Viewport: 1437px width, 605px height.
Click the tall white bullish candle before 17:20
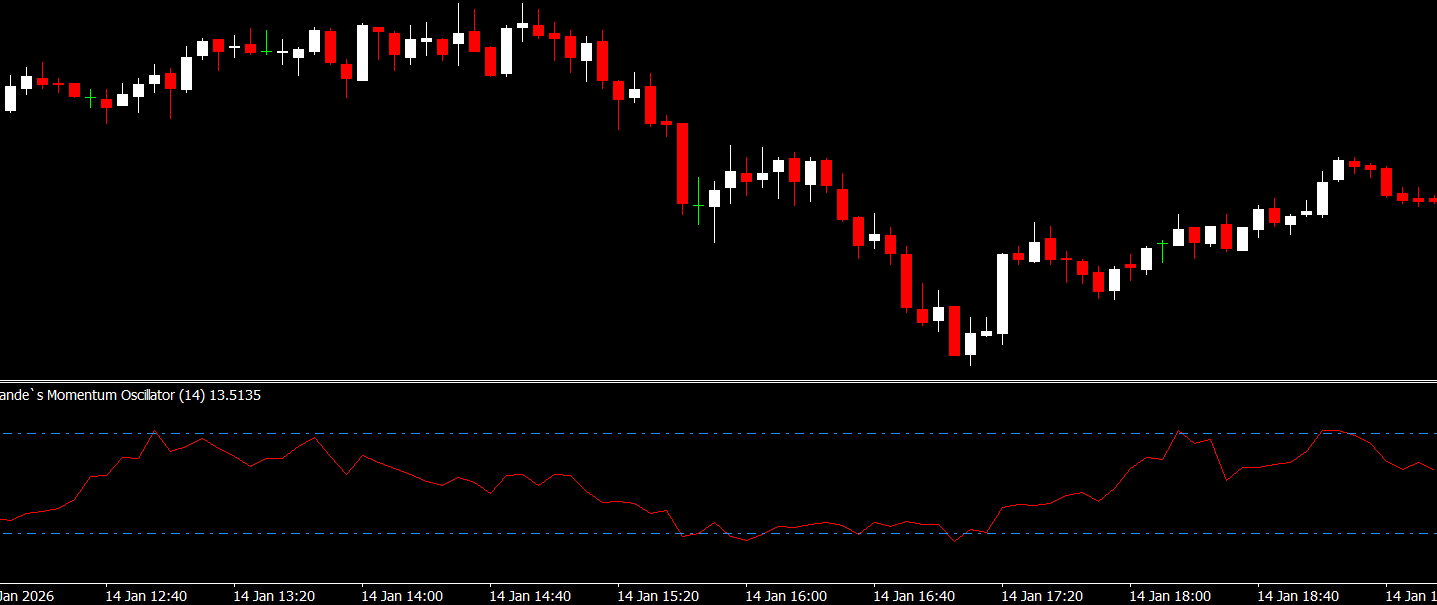tap(1002, 293)
